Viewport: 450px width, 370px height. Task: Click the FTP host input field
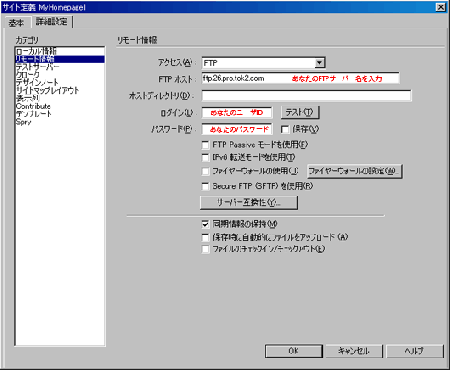(x=300, y=78)
